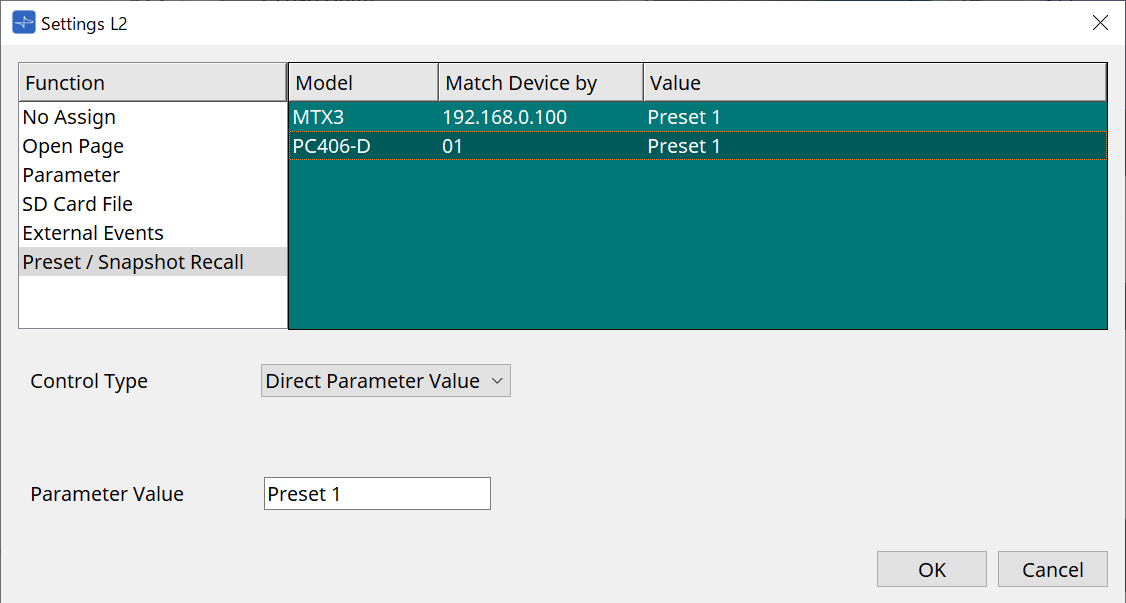
Task: Choose Preset / Snapshot Recall function
Action: click(133, 262)
